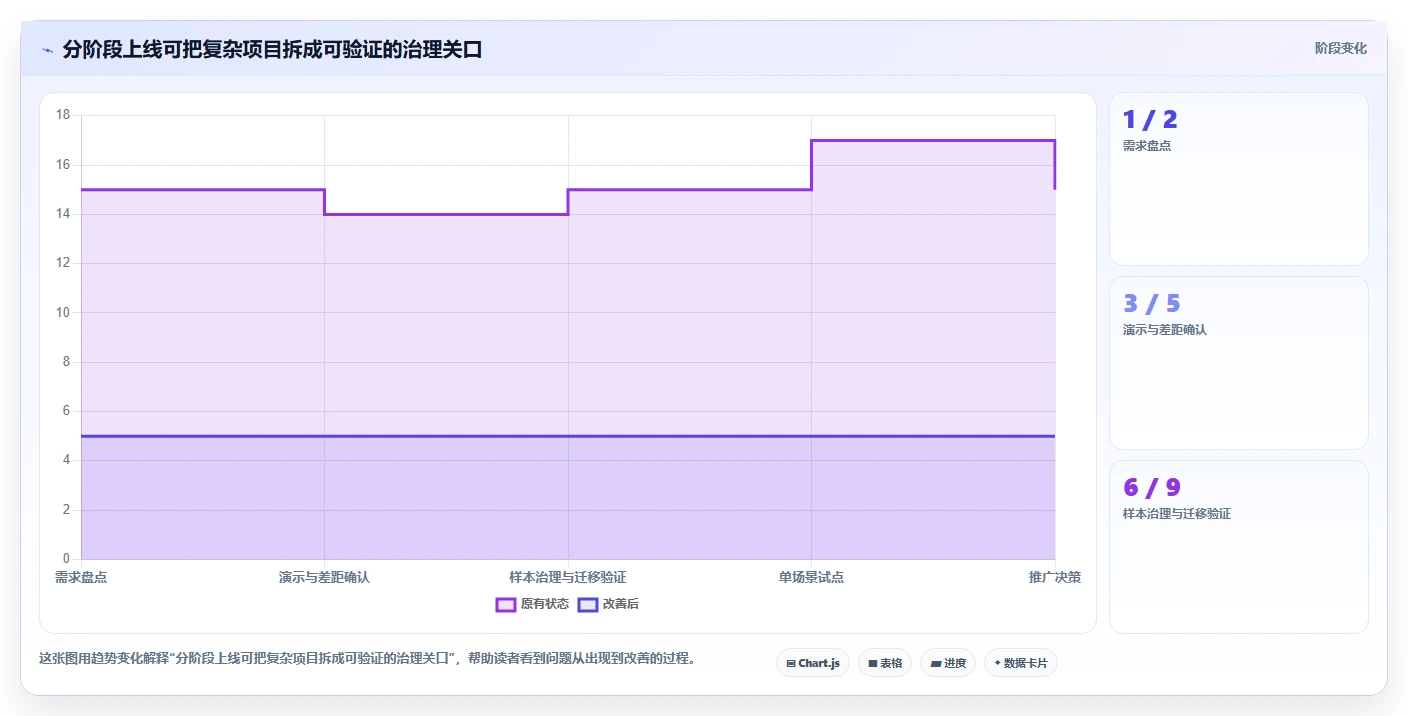1408x716 pixels.
Task: Click the lightning icon beside the title
Action: (x=47, y=50)
